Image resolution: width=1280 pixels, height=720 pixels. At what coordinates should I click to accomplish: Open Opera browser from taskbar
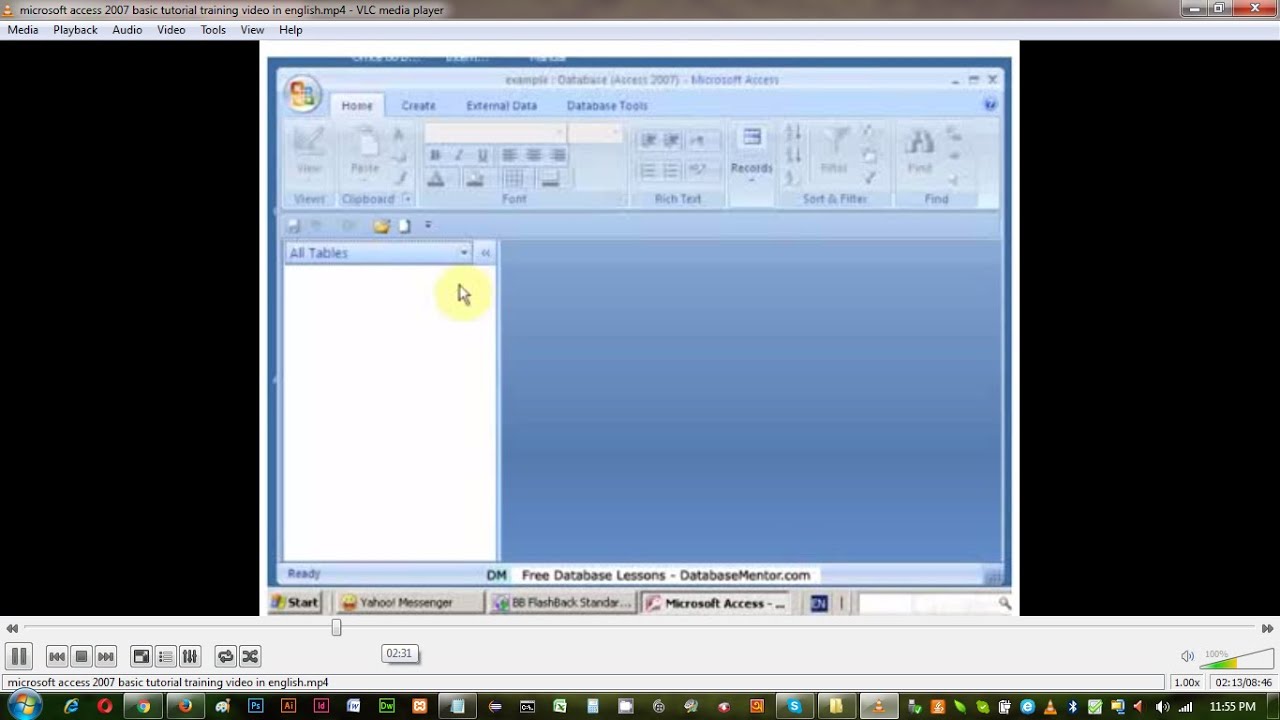104,706
